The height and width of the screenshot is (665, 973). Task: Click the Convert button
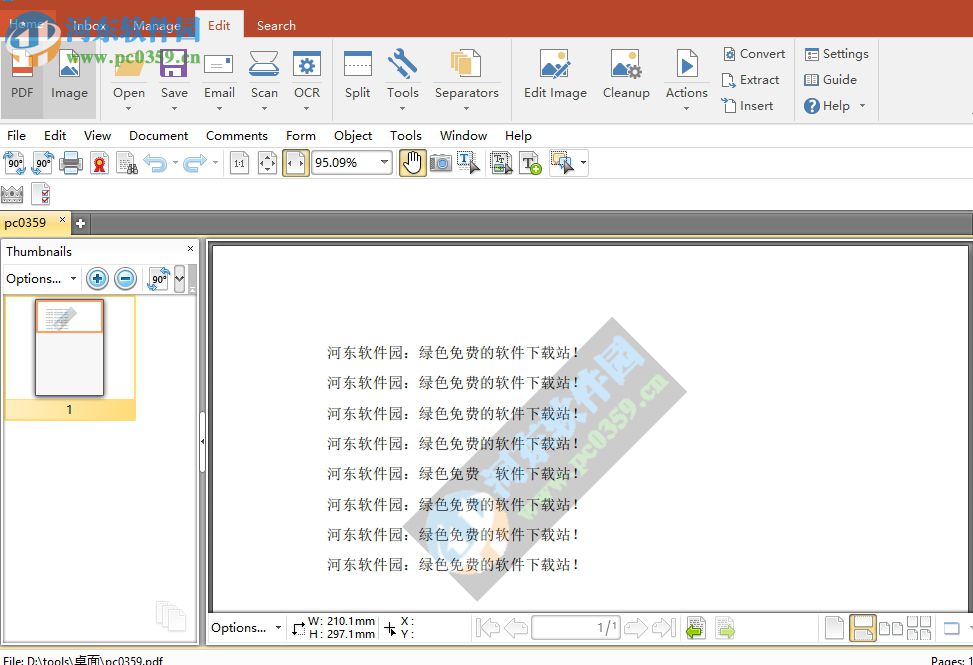tap(753, 54)
